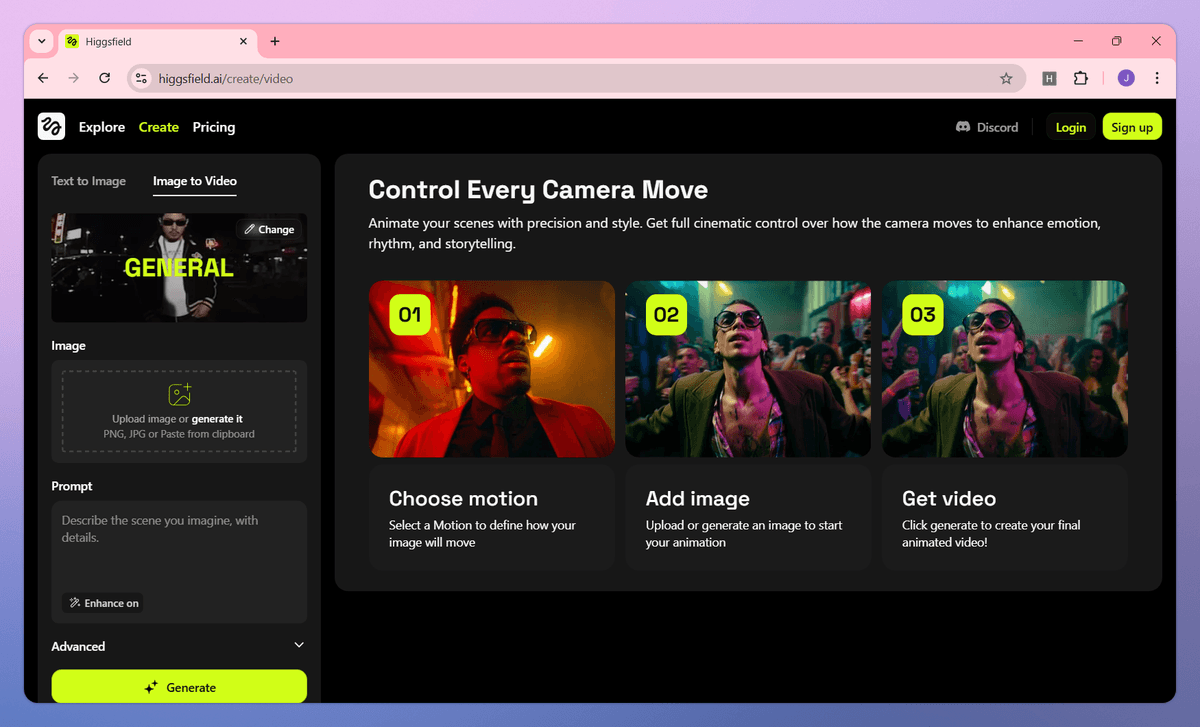Open the tab search dropdown arrow
The height and width of the screenshot is (727, 1200).
[41, 41]
